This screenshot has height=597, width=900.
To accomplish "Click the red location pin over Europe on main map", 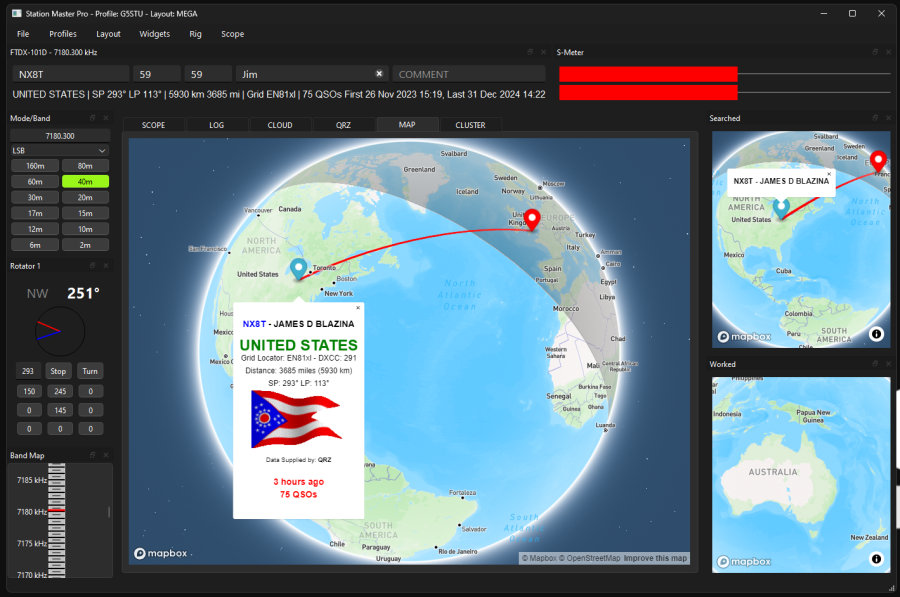I will pyautogui.click(x=533, y=220).
